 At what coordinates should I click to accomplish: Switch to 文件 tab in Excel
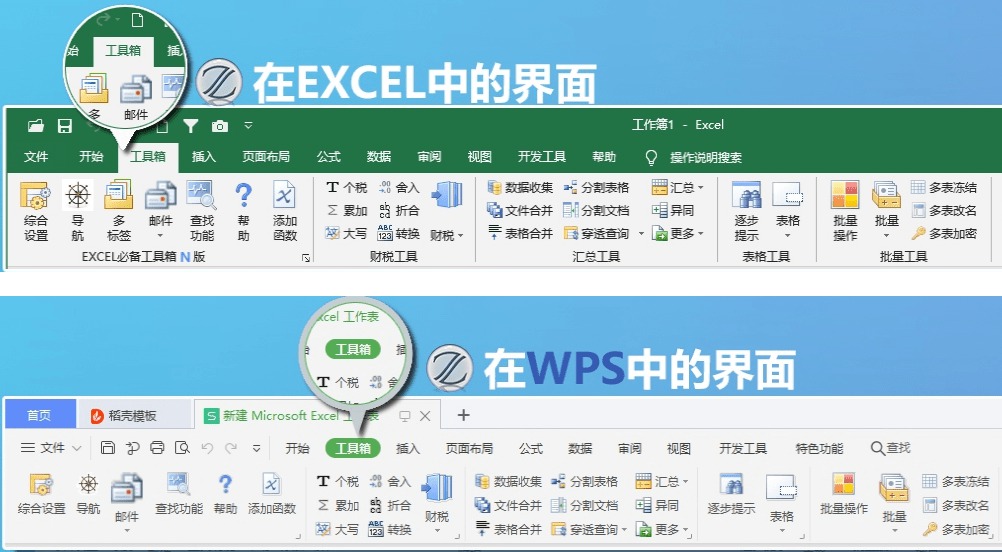36,157
